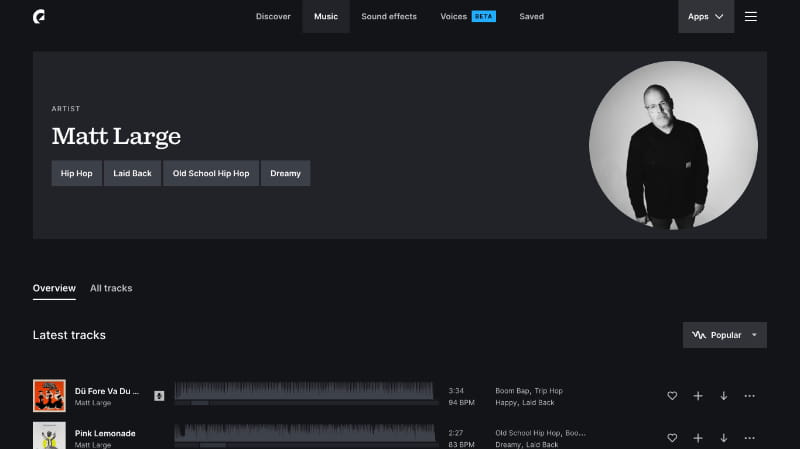This screenshot has width=800, height=449.
Task: Click the Laid Back mood tag
Action: 132,173
